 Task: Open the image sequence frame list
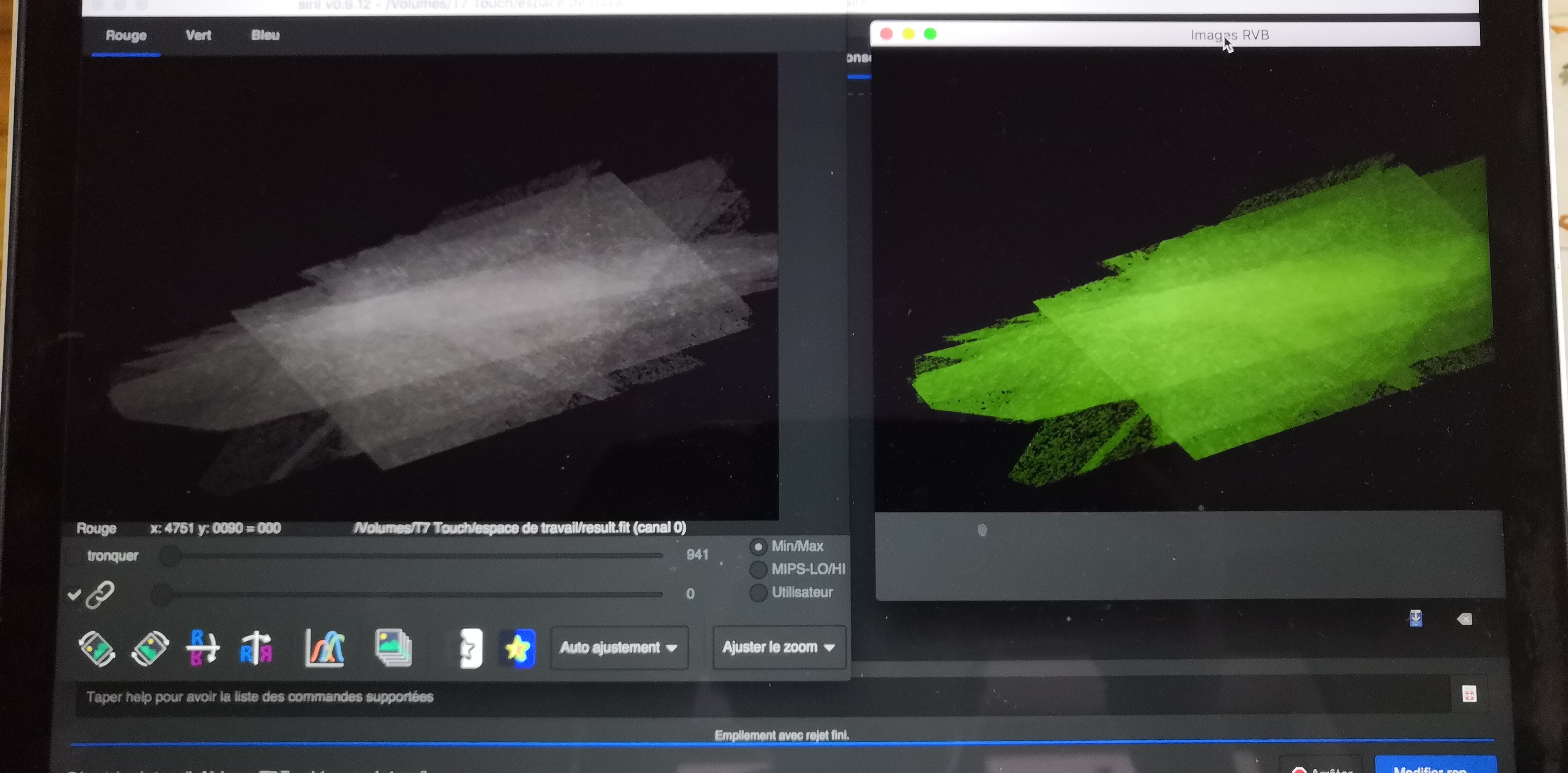[x=393, y=648]
